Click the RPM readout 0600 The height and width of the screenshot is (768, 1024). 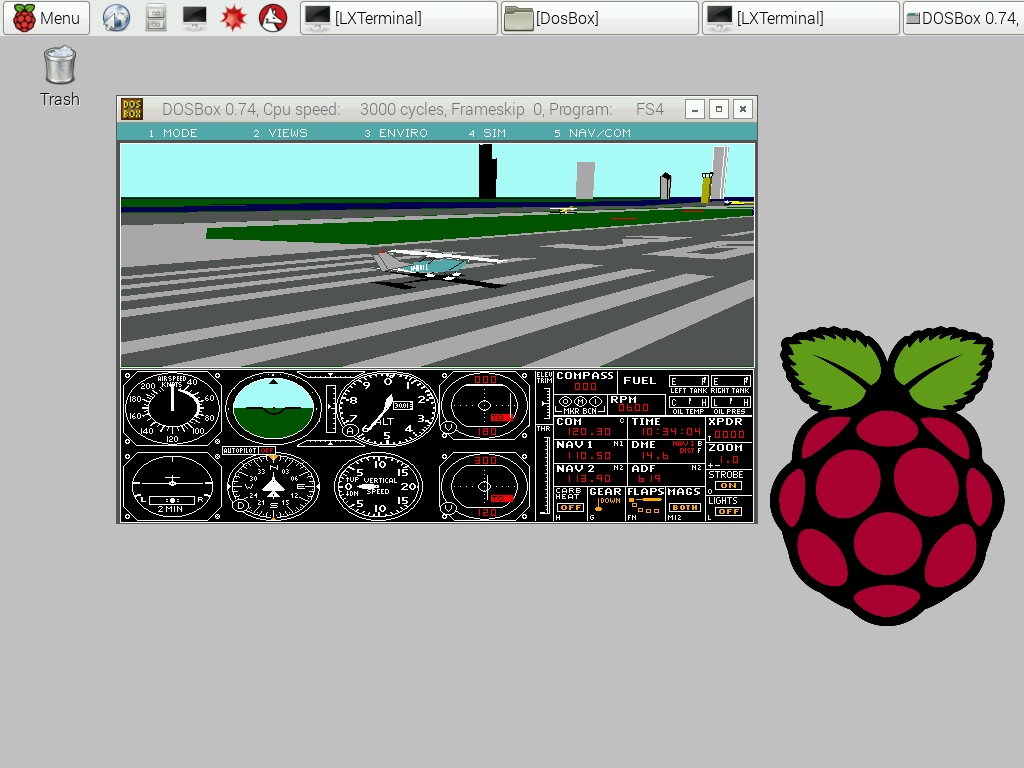click(633, 408)
